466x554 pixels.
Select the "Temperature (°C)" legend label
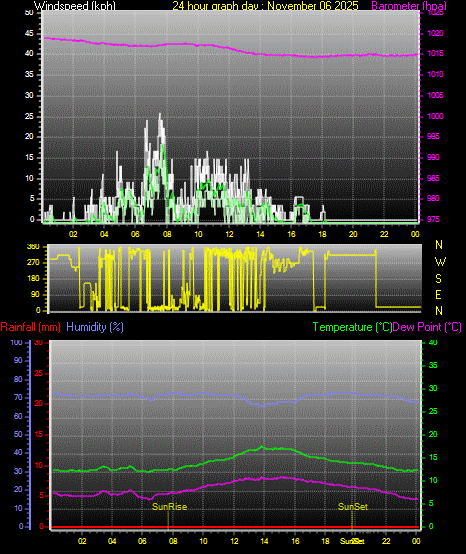[352, 327]
